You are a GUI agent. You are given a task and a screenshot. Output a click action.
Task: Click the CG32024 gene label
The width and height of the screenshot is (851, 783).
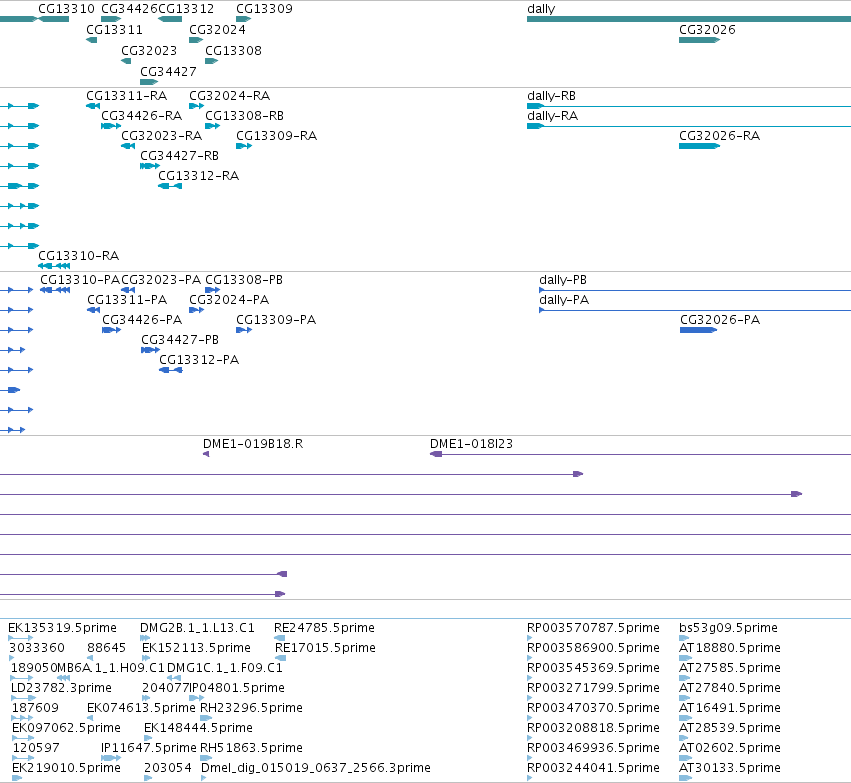[217, 29]
